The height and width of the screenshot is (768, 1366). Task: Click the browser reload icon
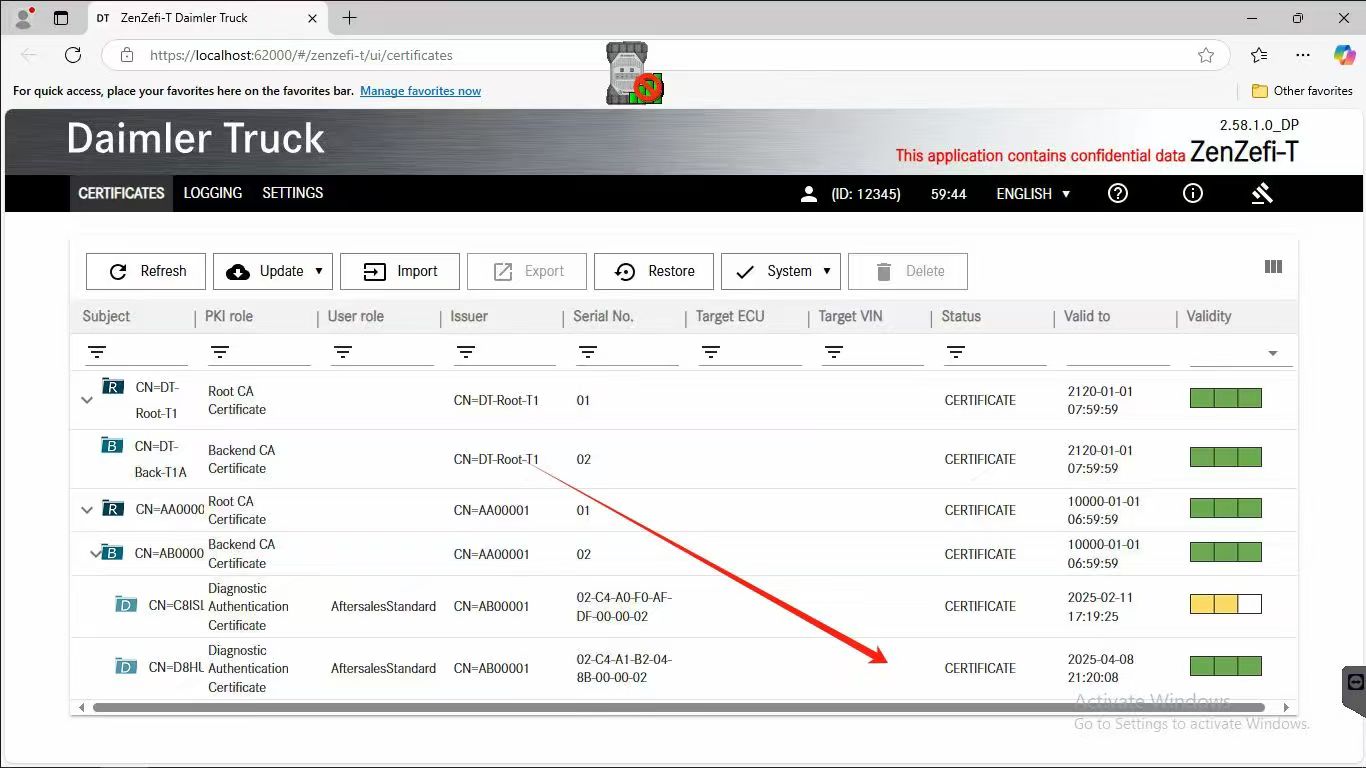(73, 55)
